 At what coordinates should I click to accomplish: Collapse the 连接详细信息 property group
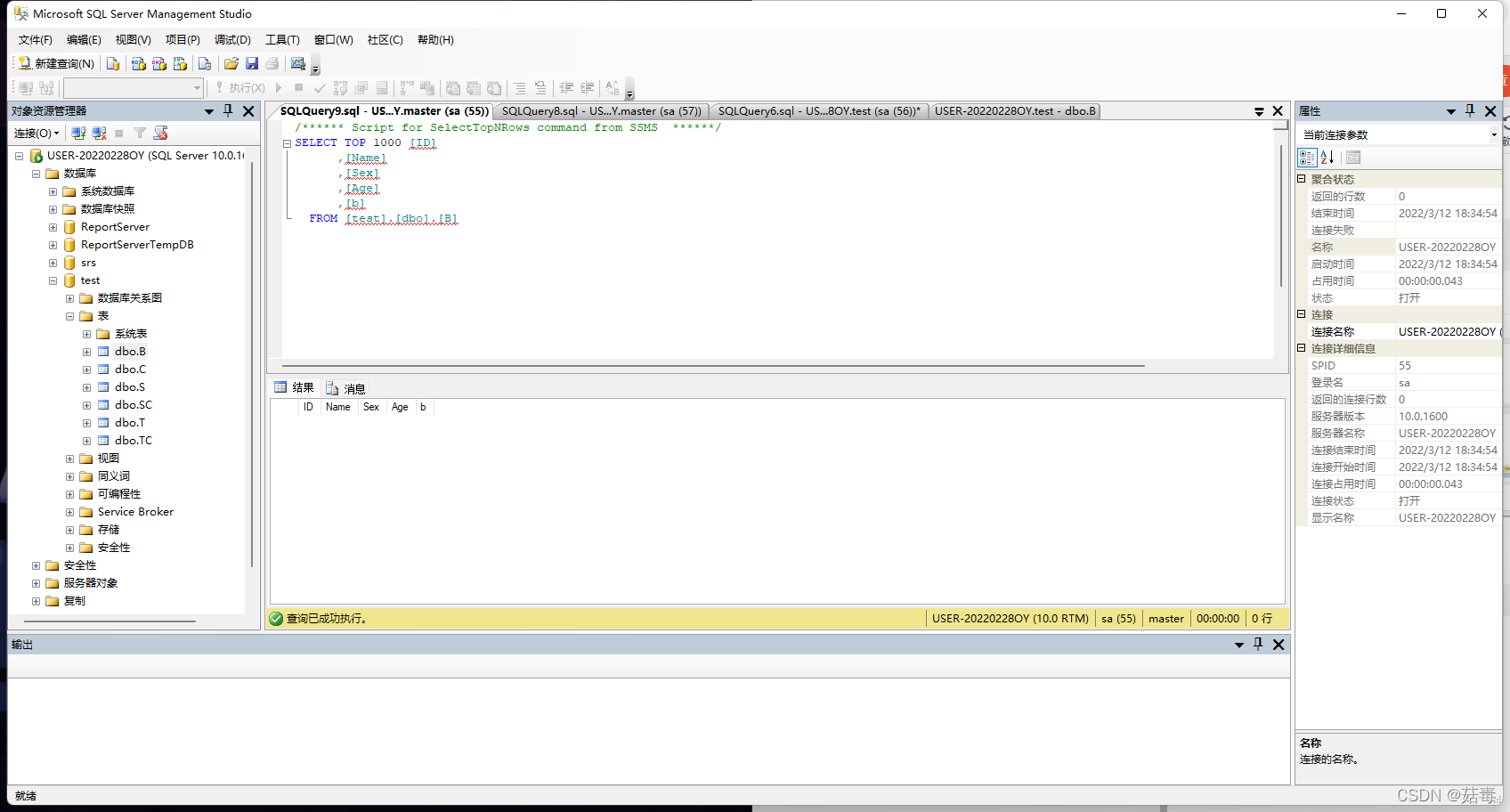pyautogui.click(x=1301, y=348)
